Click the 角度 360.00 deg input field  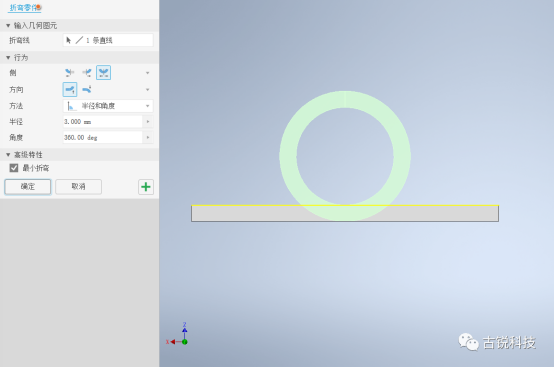[x=103, y=137]
